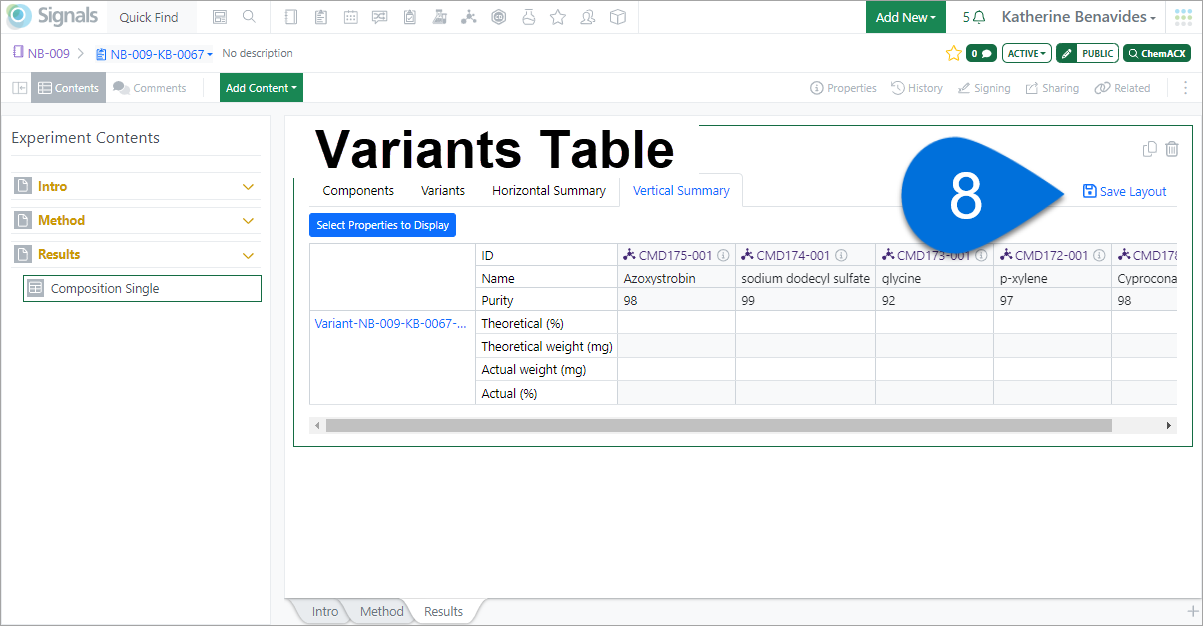Open Signing panel
Viewport: 1203px width, 626px height.
click(x=984, y=88)
